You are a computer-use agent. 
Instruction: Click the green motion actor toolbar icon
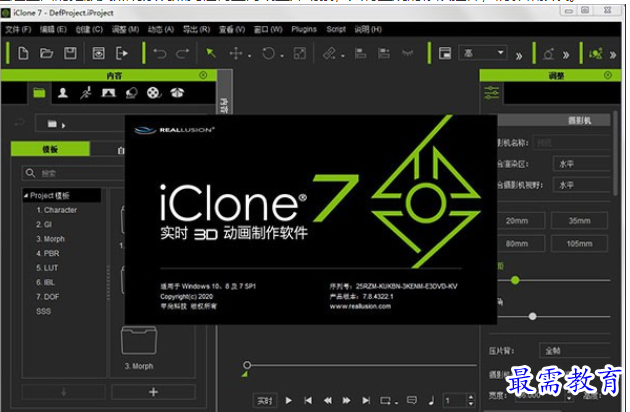[x=595, y=53]
